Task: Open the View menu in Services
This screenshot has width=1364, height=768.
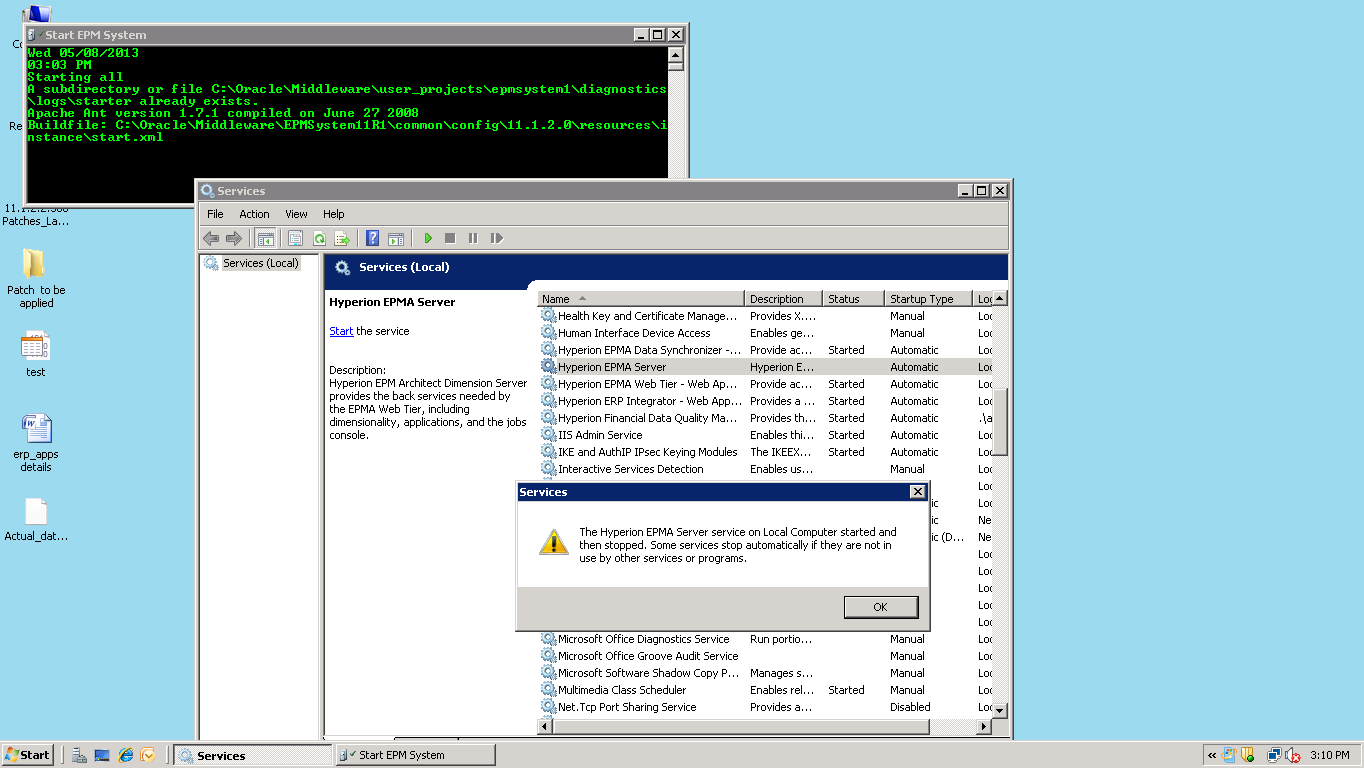Action: (x=296, y=214)
